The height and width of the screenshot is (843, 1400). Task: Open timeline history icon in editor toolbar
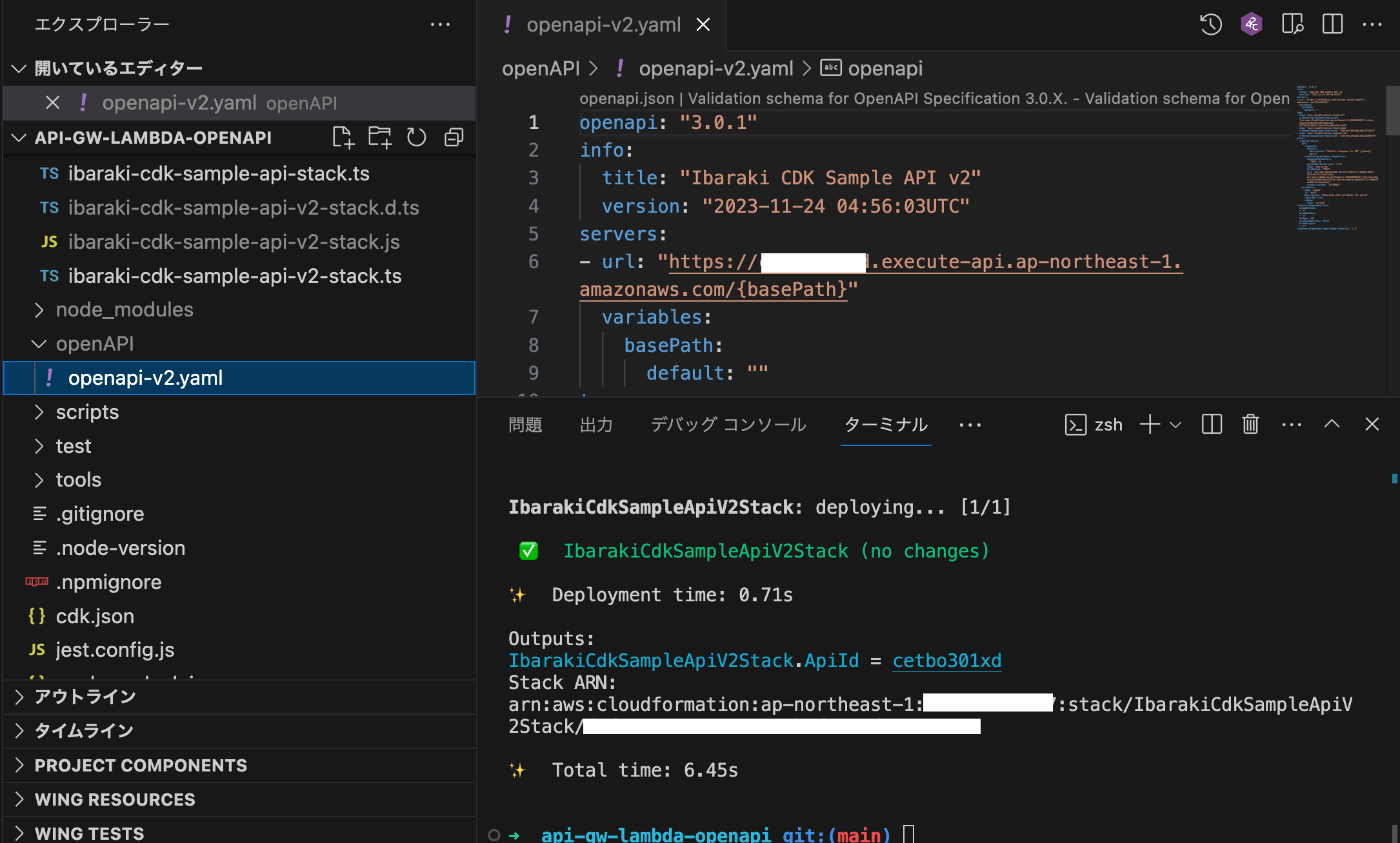[1211, 25]
